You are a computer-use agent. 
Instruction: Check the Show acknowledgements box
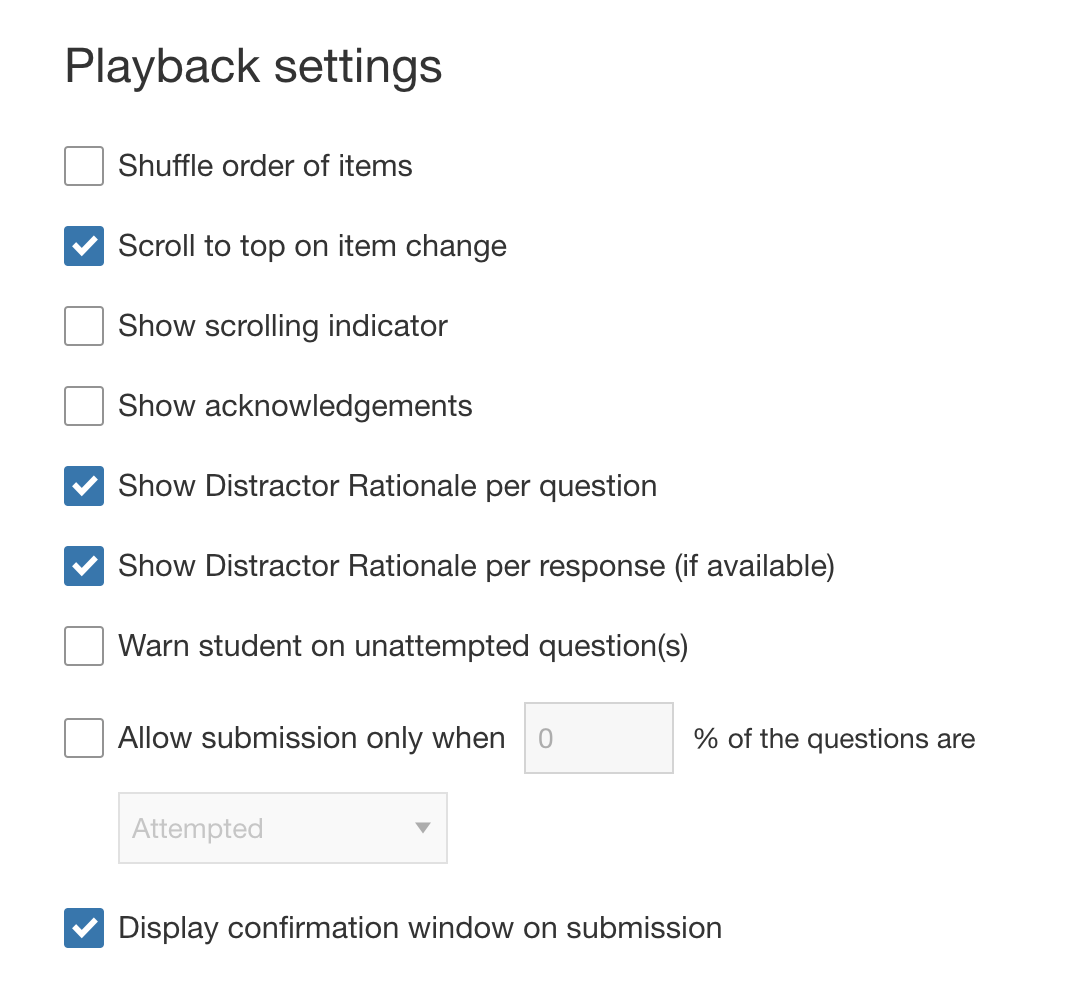pyautogui.click(x=83, y=406)
